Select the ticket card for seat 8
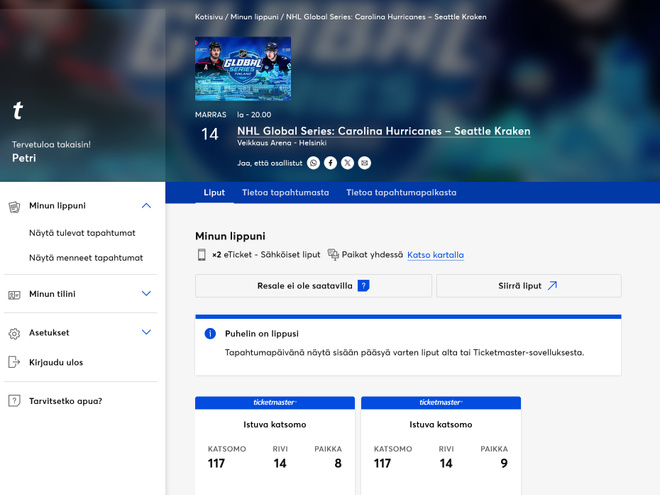The width and height of the screenshot is (660, 495). [275, 445]
